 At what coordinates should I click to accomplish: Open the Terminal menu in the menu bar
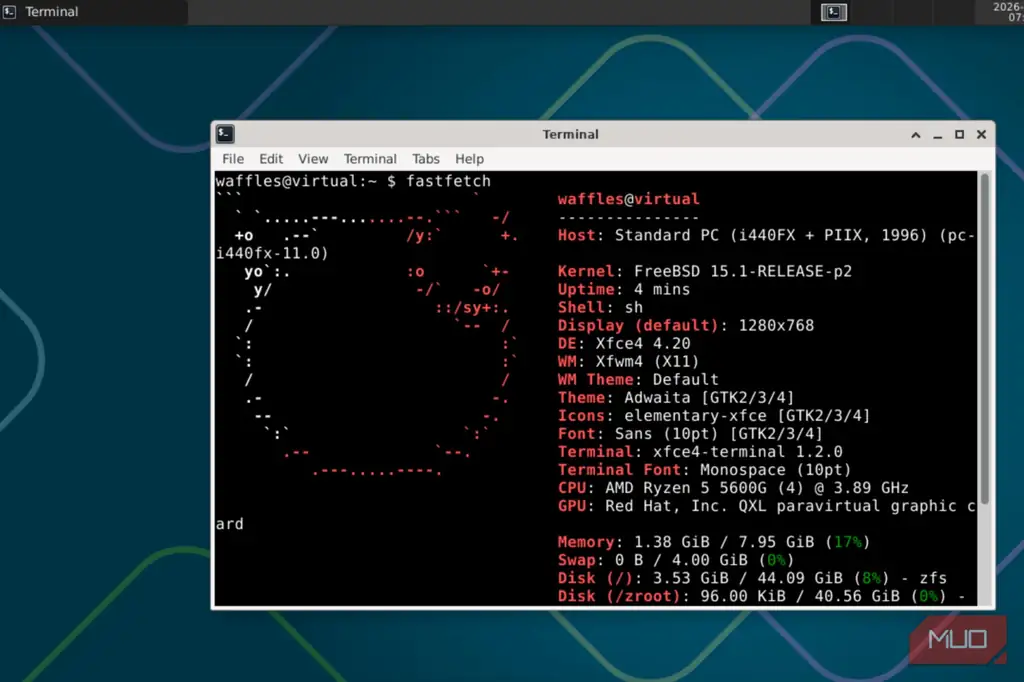tap(370, 159)
